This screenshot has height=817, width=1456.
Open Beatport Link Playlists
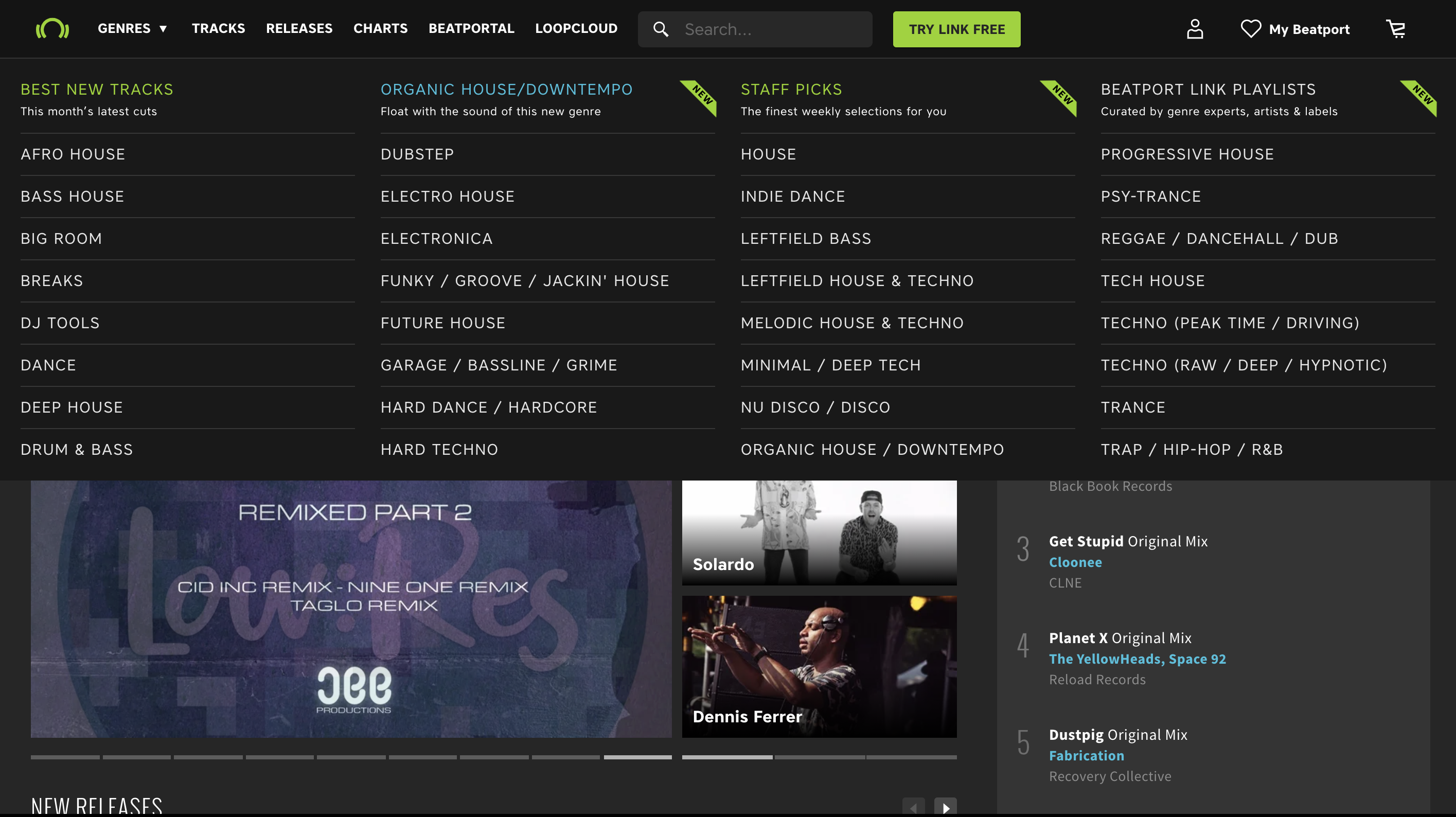(1208, 90)
